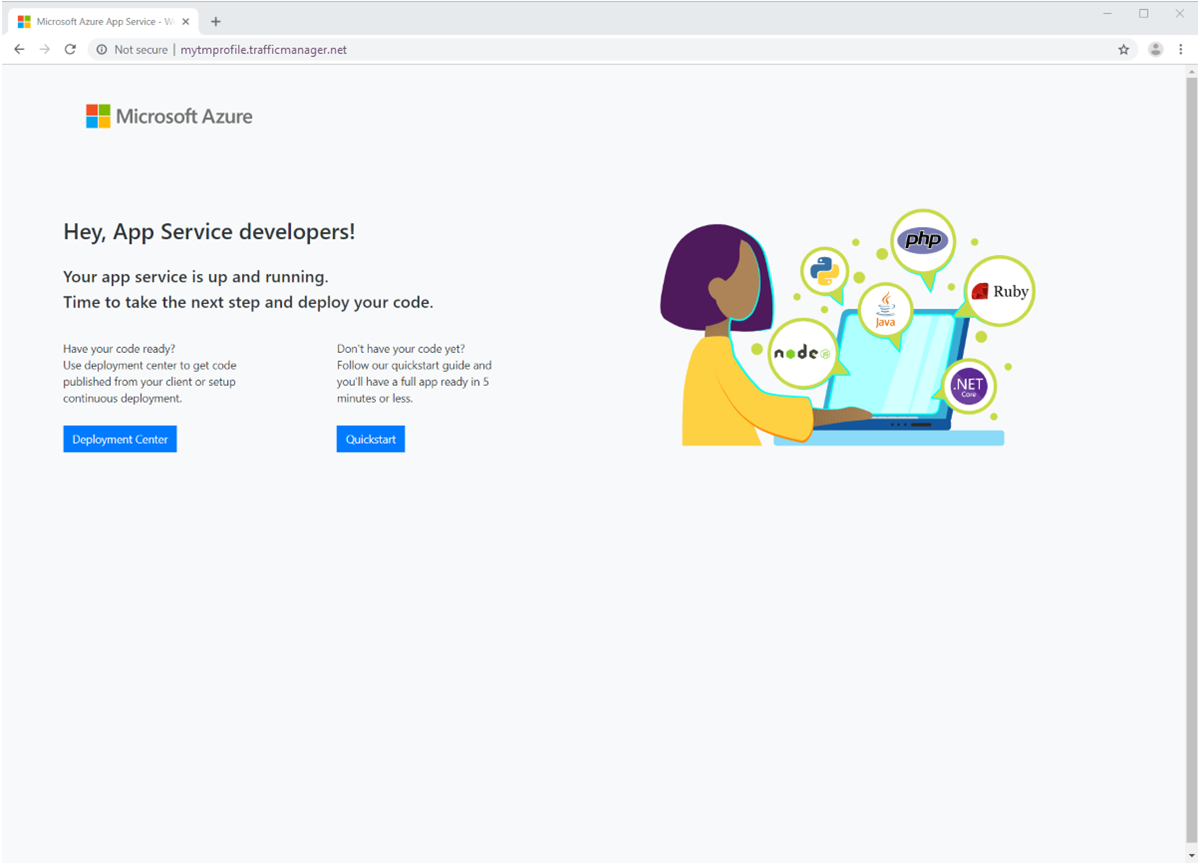Image resolution: width=1200 pixels, height=865 pixels.
Task: Select the Ruby logo bubble
Action: 999,291
